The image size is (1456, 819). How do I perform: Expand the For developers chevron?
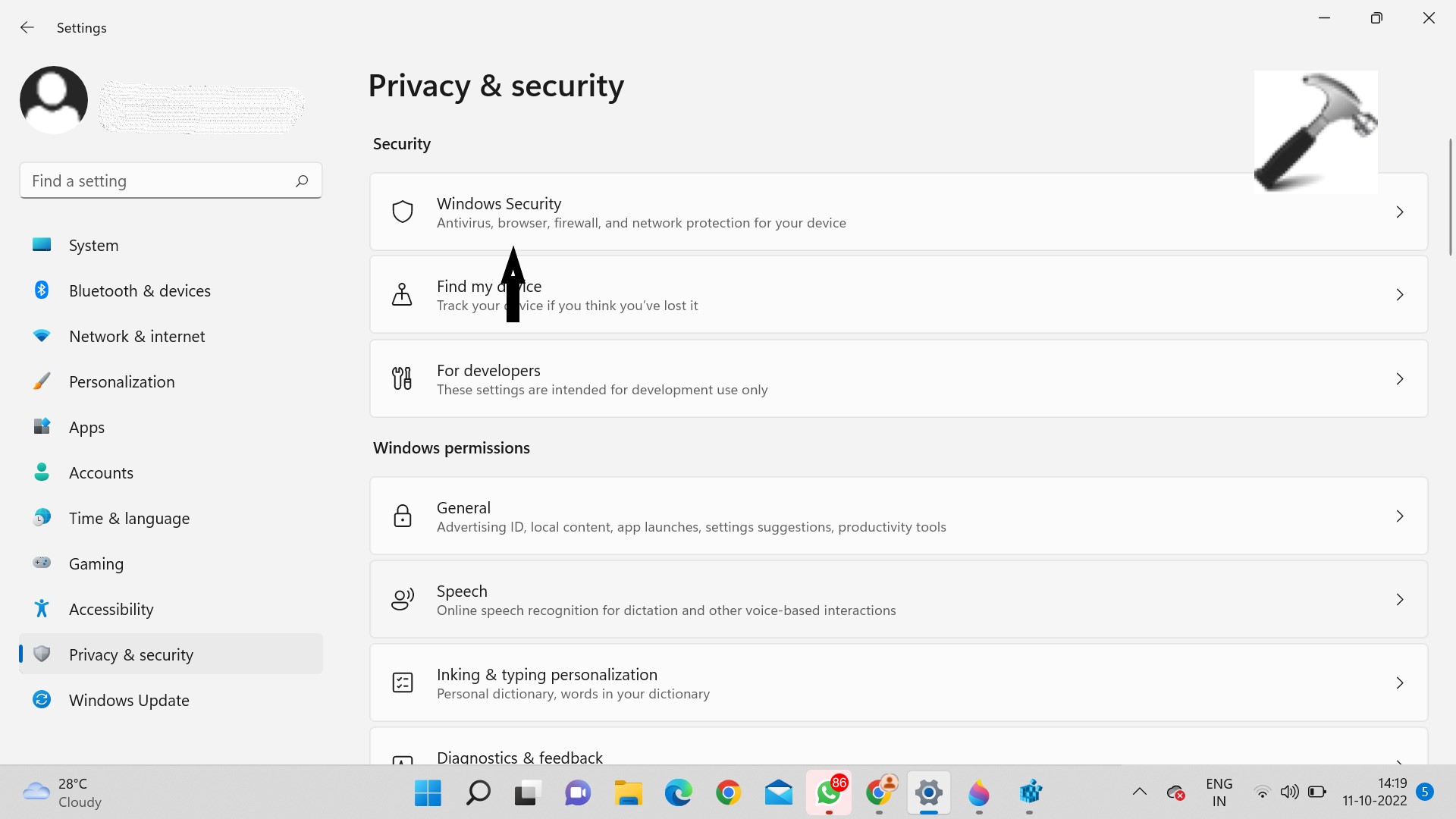(1400, 379)
